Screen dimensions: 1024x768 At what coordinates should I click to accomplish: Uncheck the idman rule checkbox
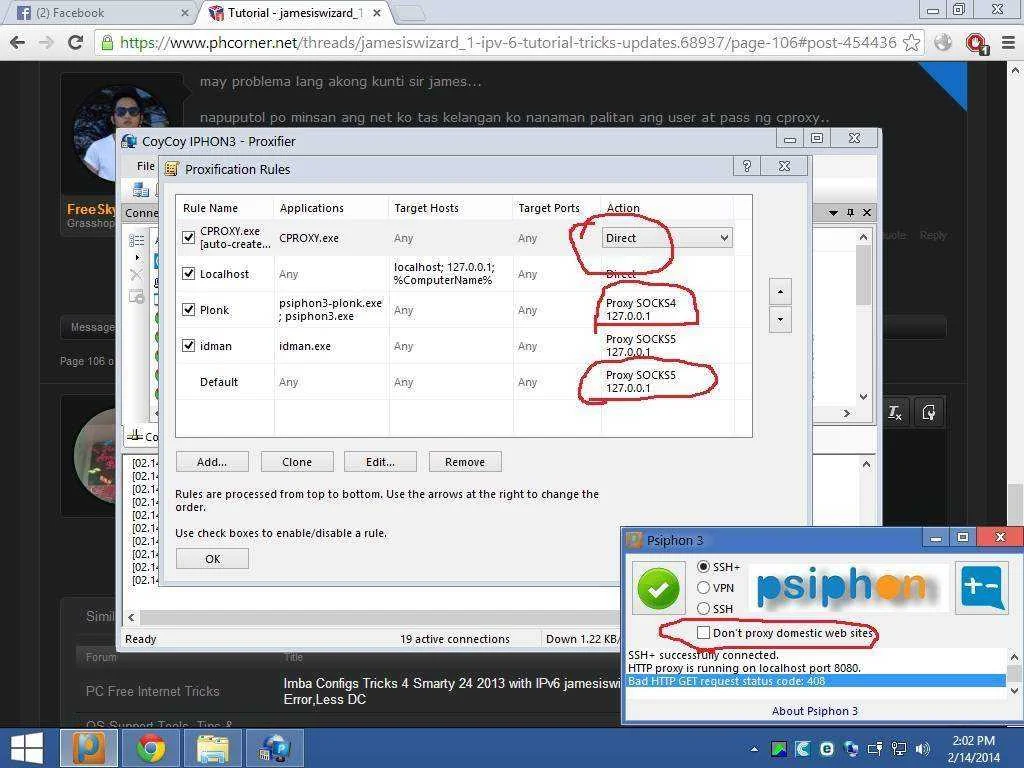pos(188,345)
